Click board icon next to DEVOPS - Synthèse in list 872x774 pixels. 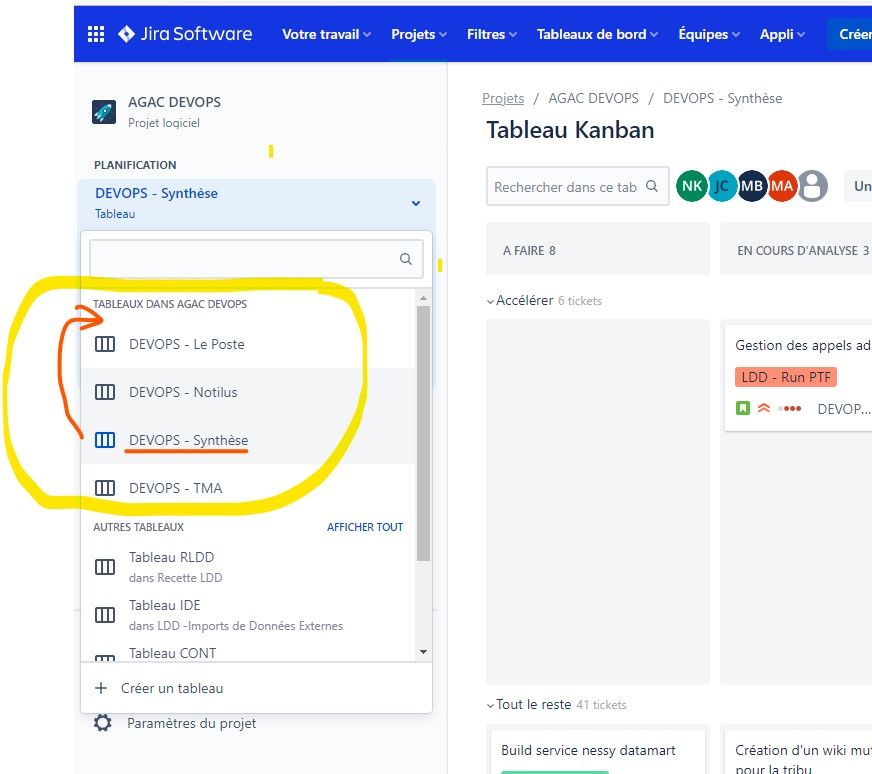coord(105,440)
